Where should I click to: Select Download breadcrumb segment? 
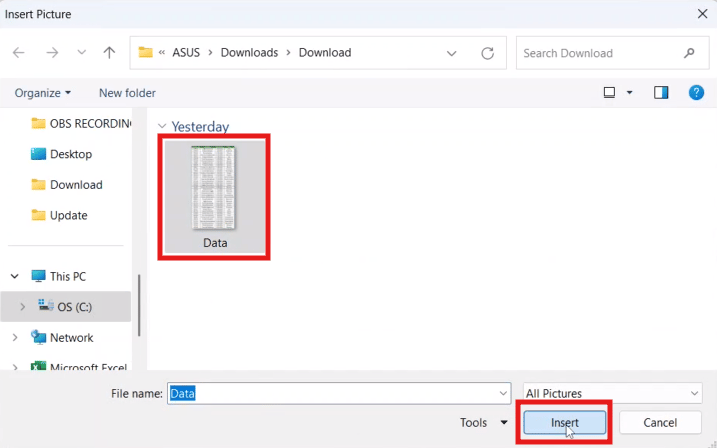(325, 53)
